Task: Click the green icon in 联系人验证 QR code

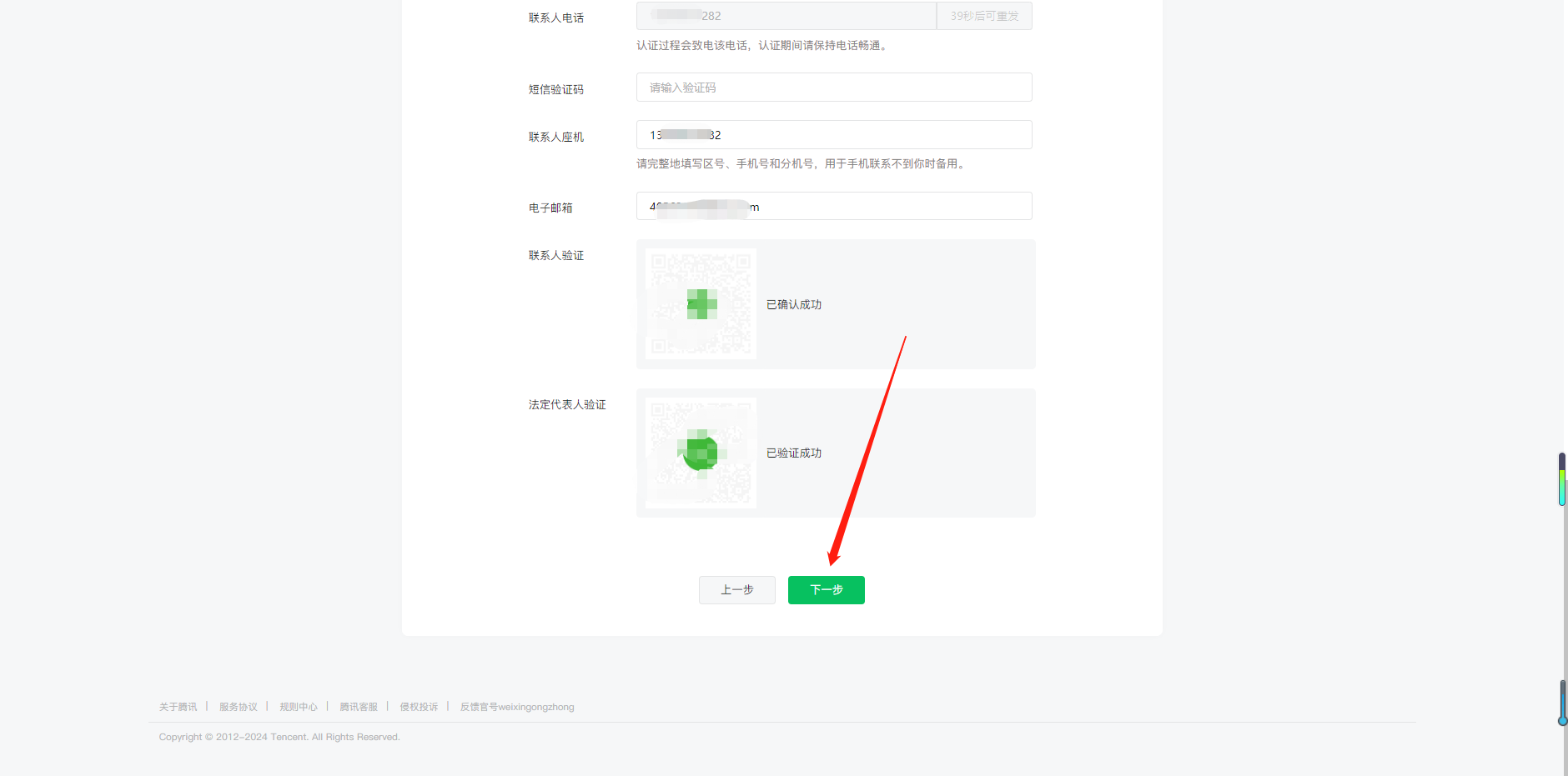Action: 701,304
